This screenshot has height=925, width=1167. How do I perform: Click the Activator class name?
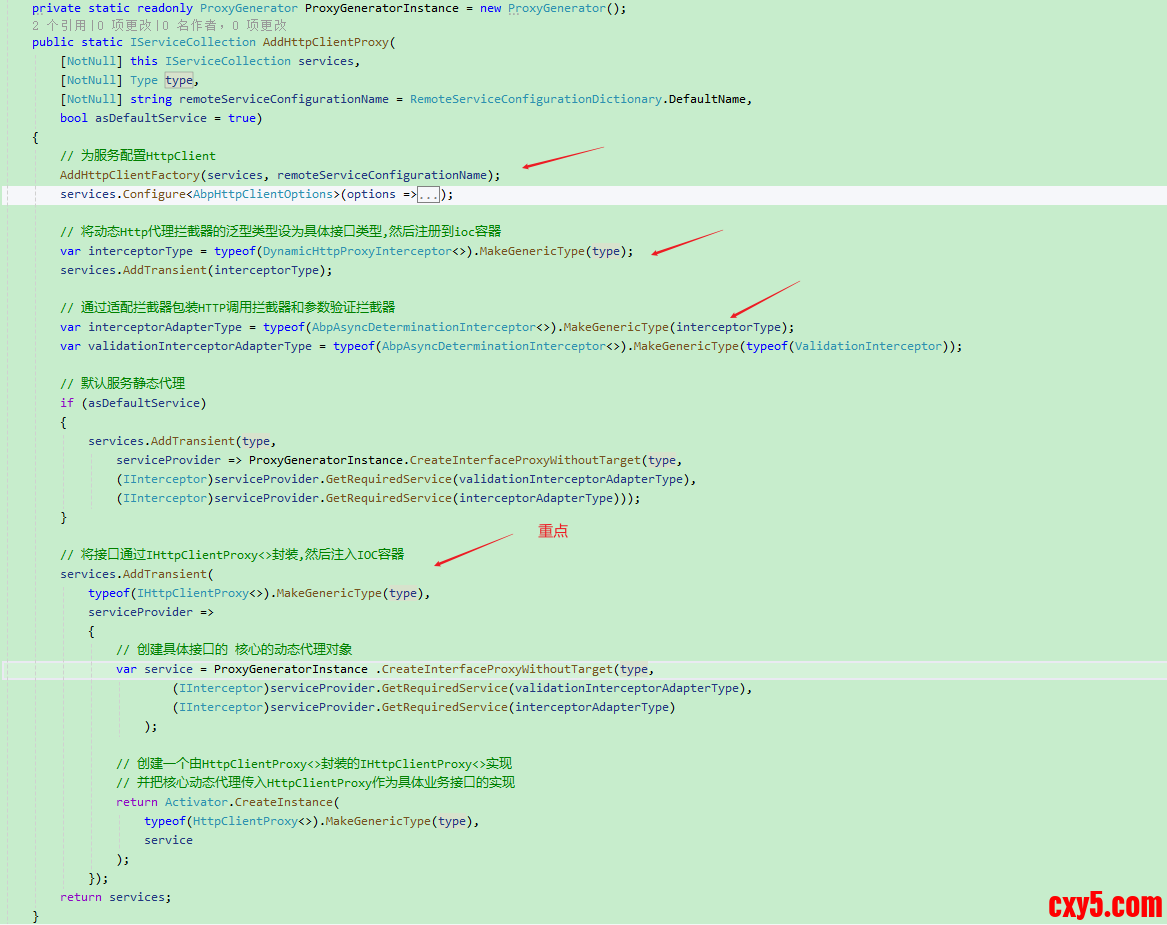point(196,802)
